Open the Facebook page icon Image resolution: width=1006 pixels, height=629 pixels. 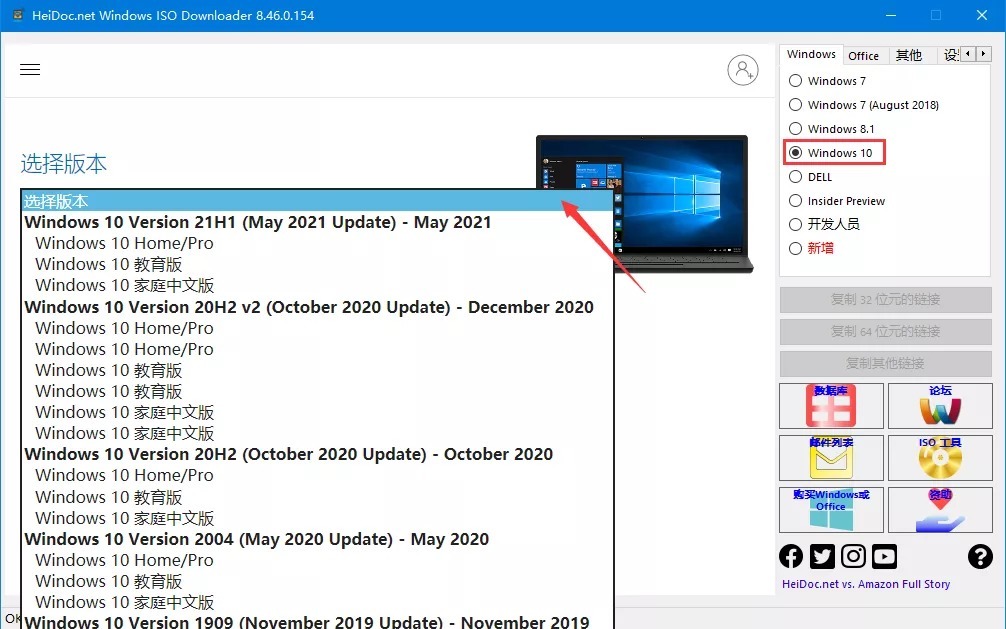(791, 557)
